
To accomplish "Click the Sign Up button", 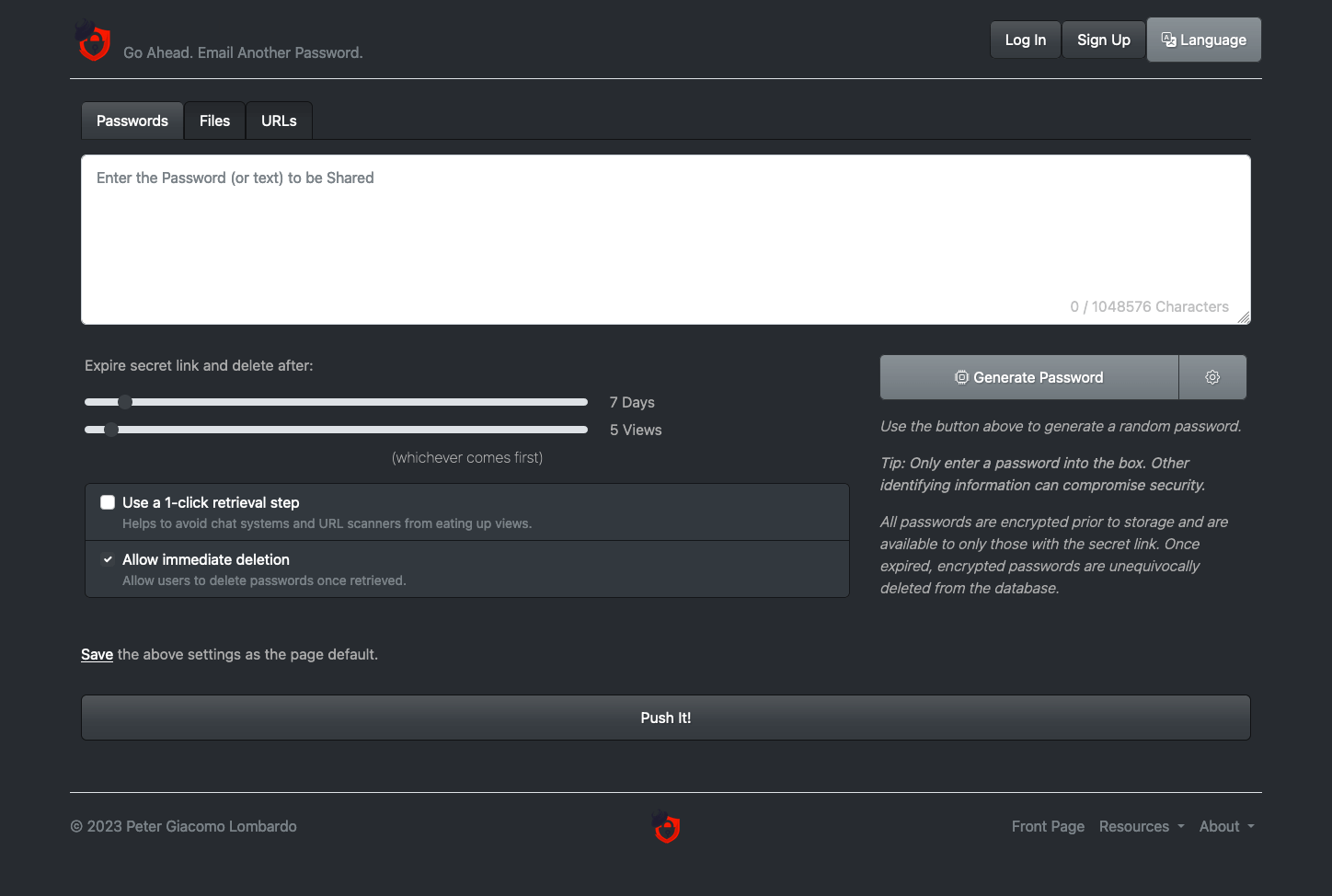I will (x=1103, y=40).
